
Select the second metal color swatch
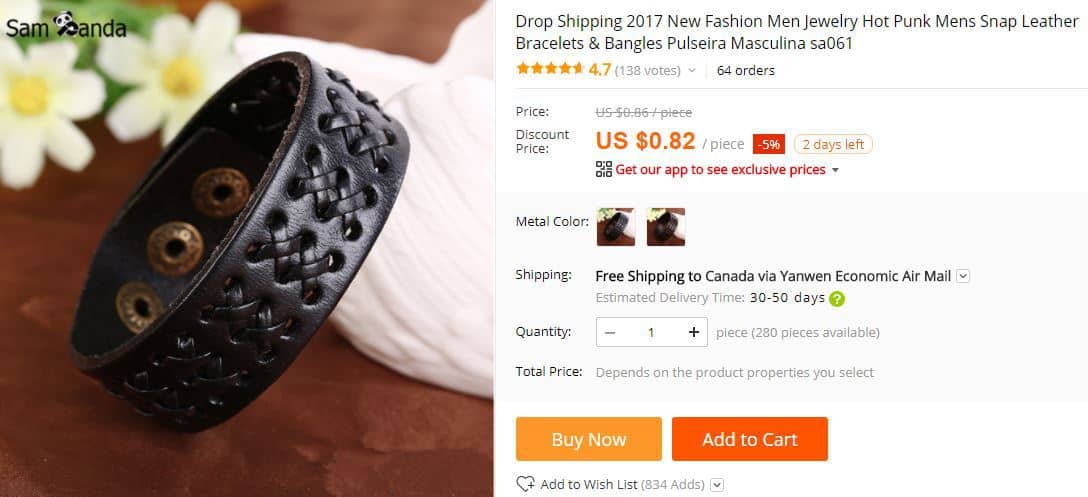click(666, 227)
